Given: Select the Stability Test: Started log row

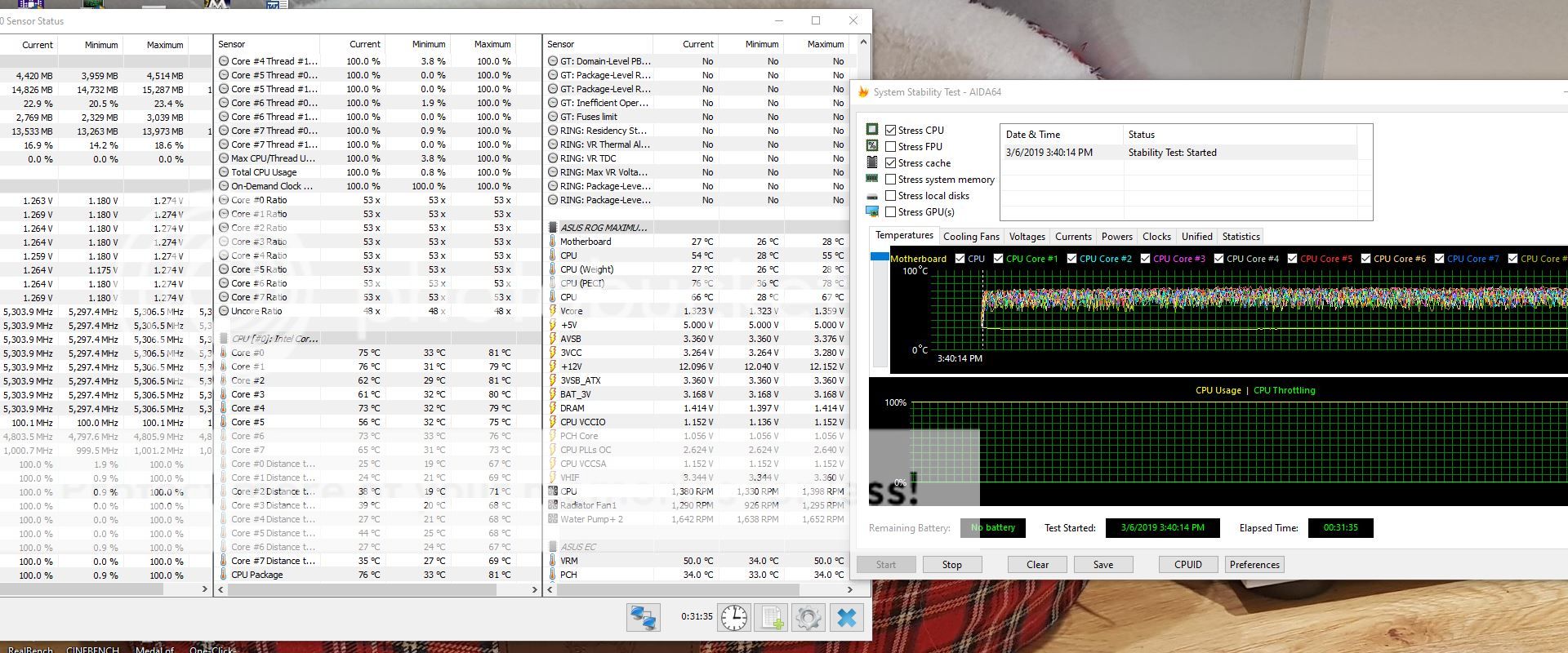Looking at the screenshot, I should (x=1178, y=153).
